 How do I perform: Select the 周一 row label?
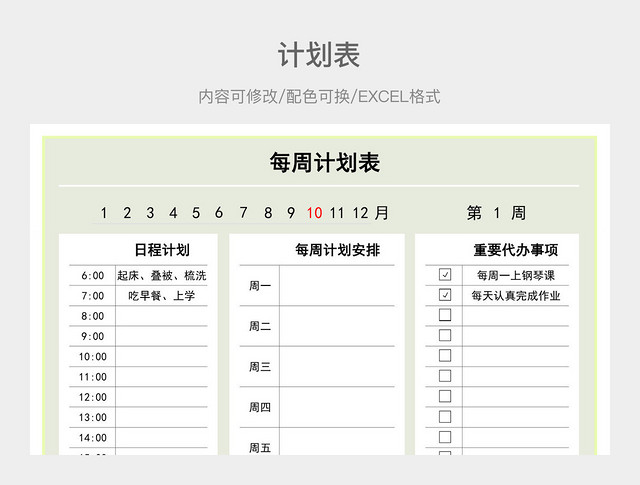260,286
